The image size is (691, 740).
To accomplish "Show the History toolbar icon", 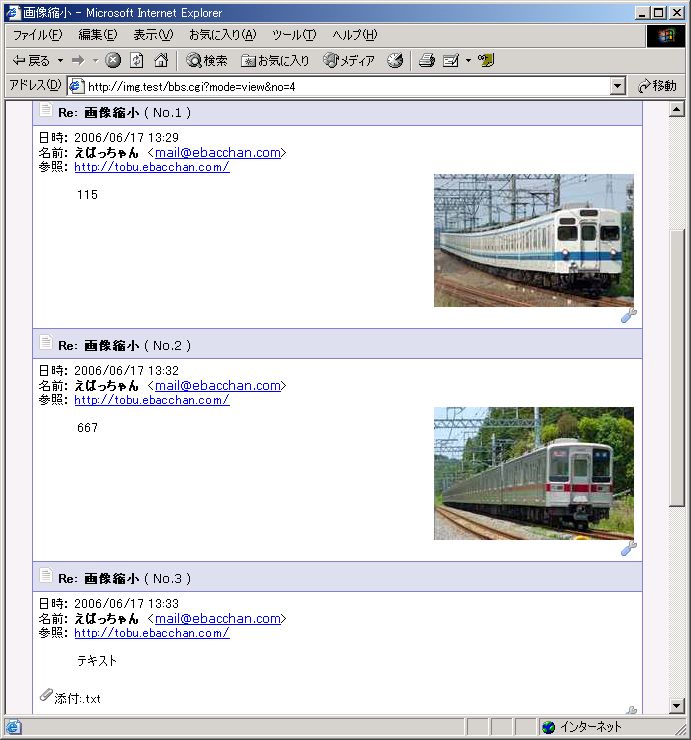I will click(x=395, y=60).
